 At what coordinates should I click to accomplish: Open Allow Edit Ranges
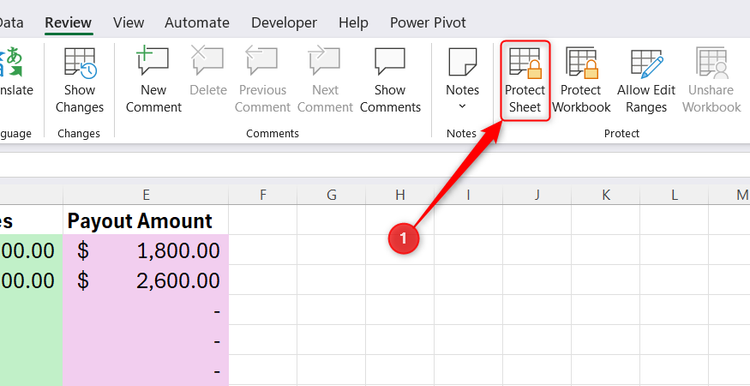(x=646, y=80)
